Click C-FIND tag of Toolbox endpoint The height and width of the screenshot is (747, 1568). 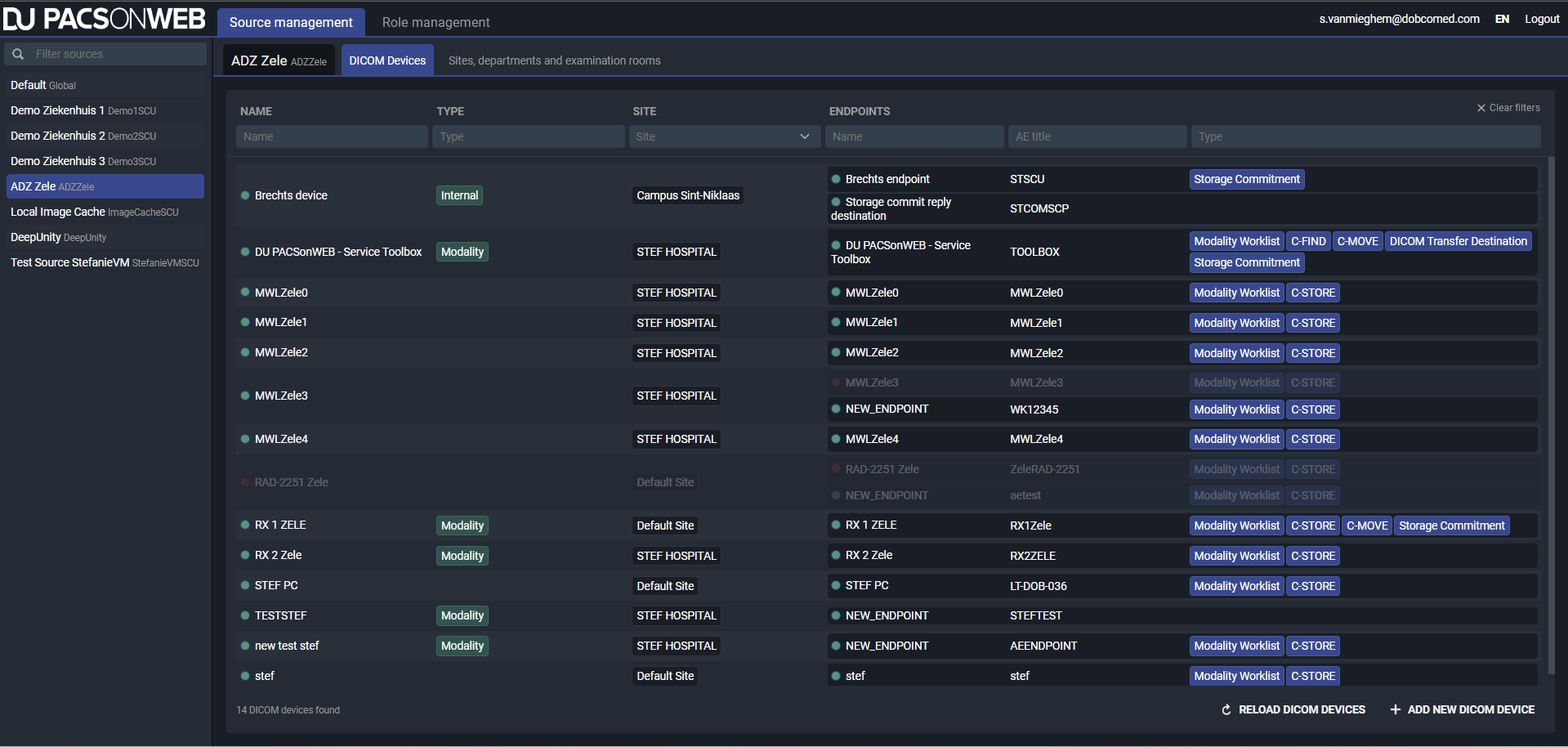click(x=1308, y=241)
